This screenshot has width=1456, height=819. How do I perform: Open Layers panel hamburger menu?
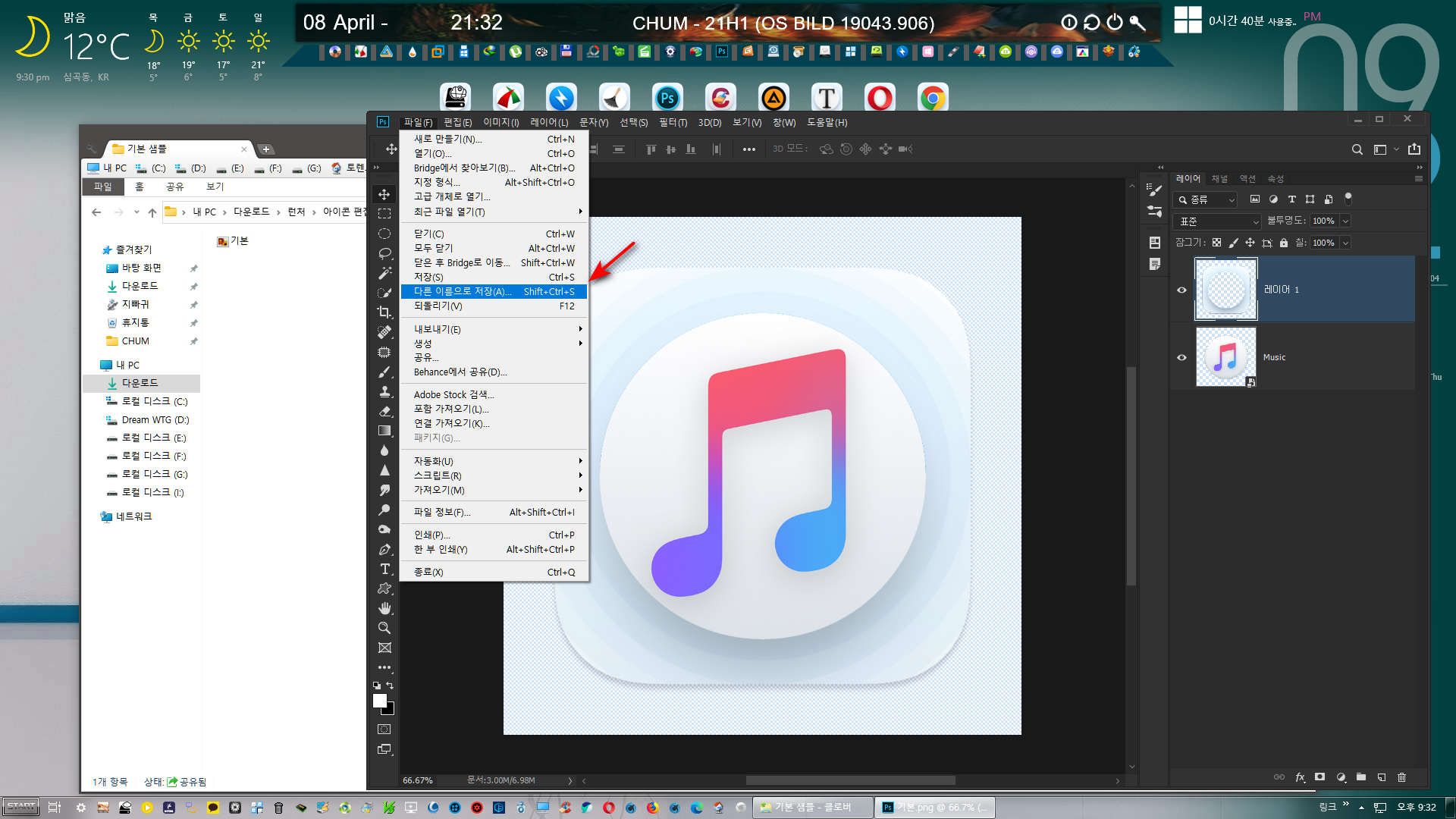(x=1418, y=179)
